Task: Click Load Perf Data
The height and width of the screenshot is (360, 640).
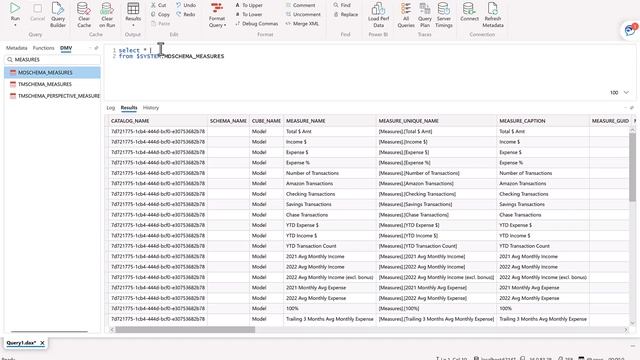Action: pyautogui.click(x=378, y=15)
